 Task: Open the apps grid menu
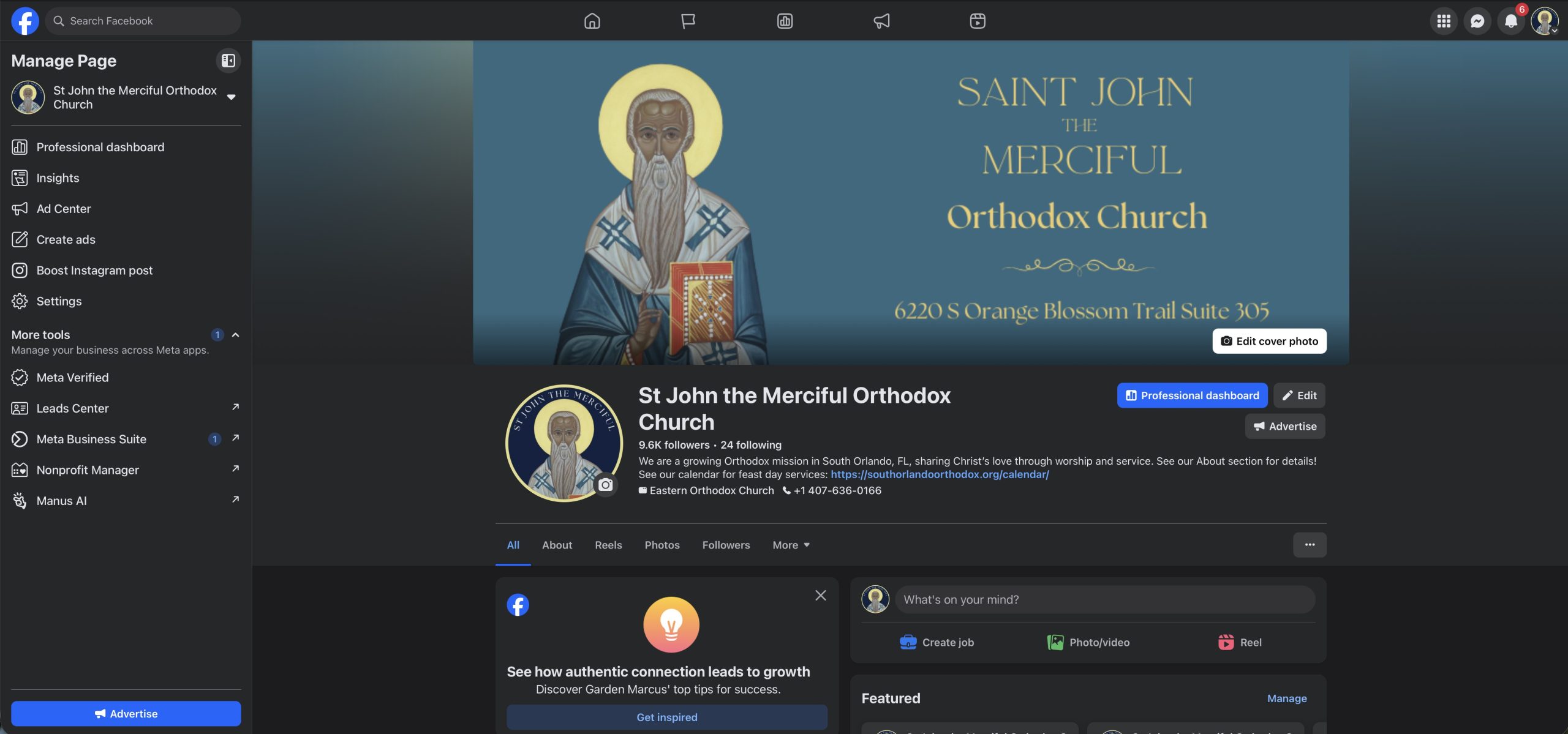coord(1443,21)
